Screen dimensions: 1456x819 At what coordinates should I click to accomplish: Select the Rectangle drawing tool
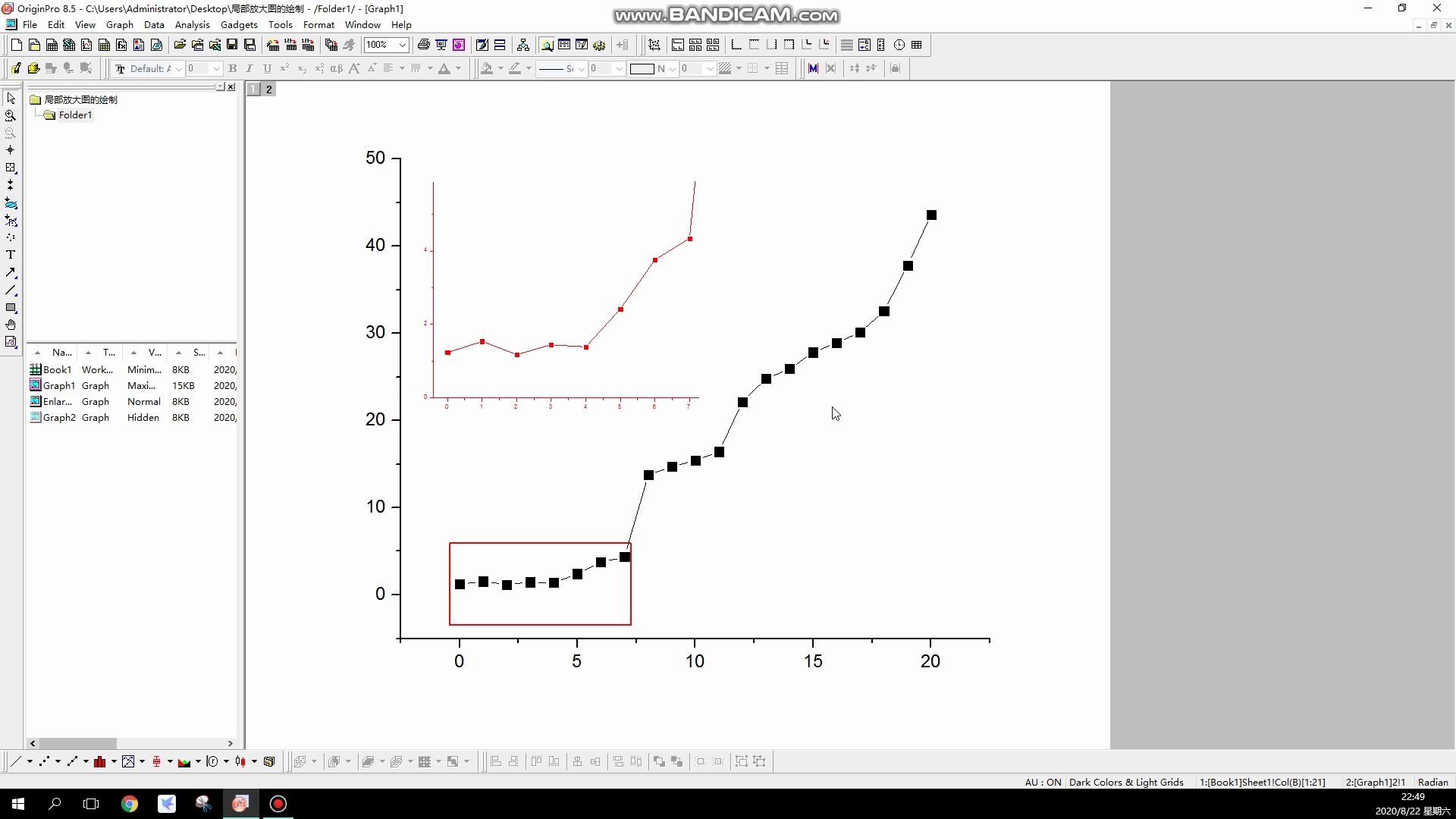coord(11,308)
